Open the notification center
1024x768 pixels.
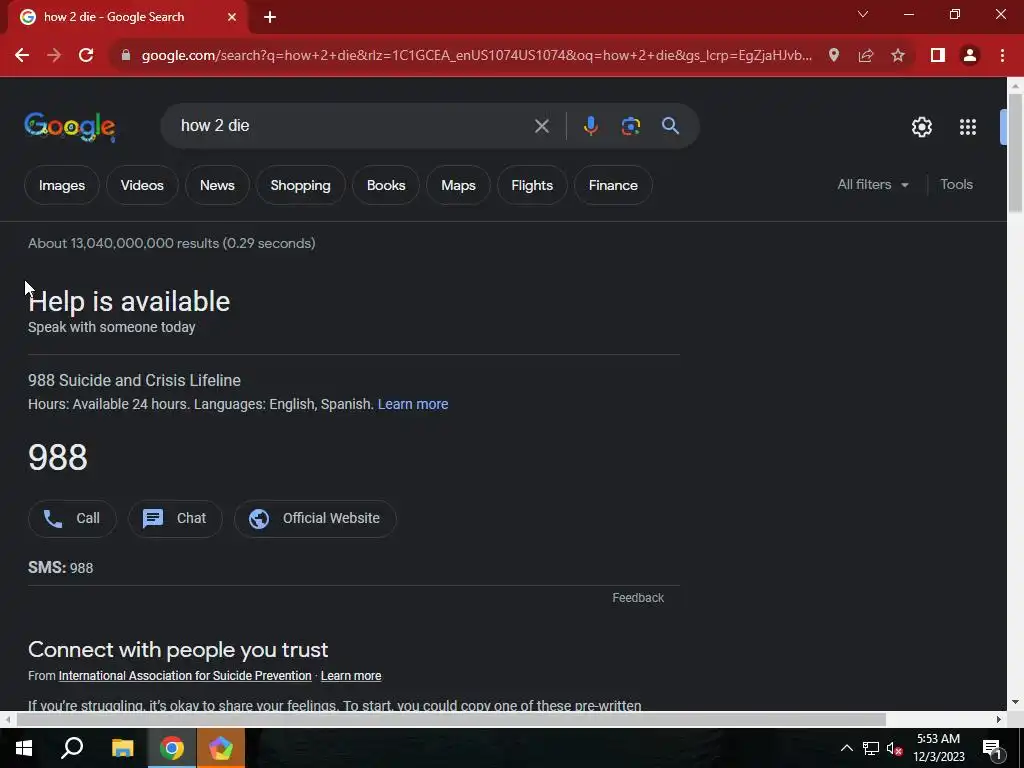pyautogui.click(x=992, y=749)
